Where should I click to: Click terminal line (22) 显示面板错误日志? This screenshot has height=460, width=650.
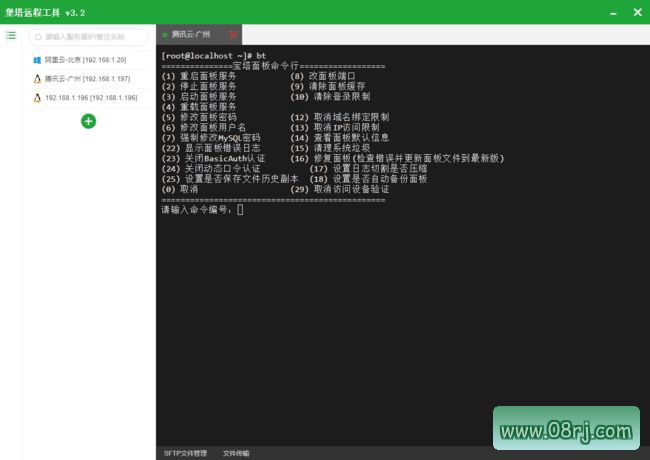[211, 148]
